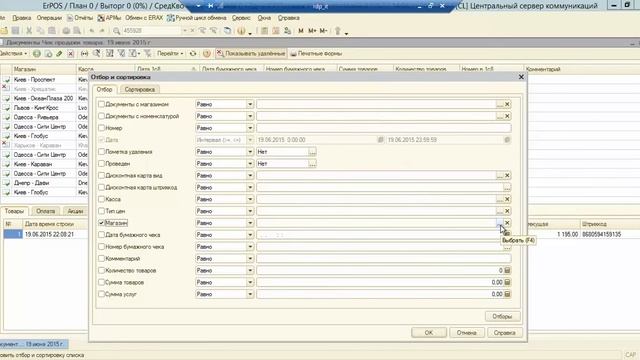
Task: Uncheck the Магазин filter checkbox
Action: click(101, 223)
